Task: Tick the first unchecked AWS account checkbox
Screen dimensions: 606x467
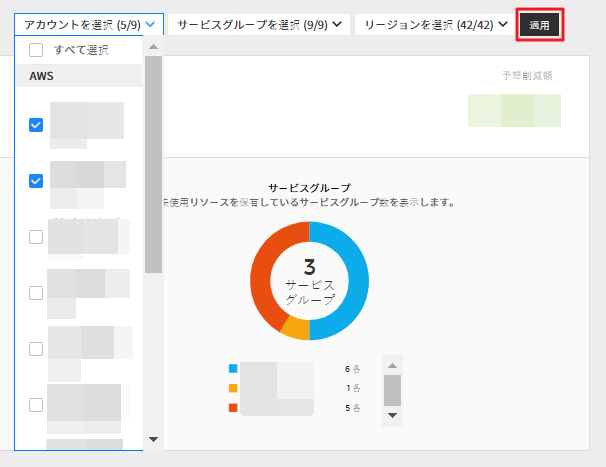Action: 36,237
